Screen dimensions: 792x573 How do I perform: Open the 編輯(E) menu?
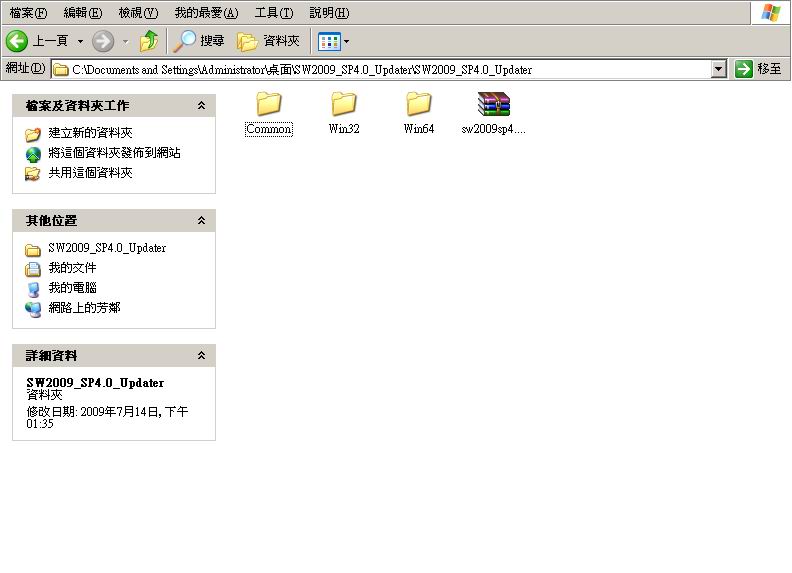point(83,13)
